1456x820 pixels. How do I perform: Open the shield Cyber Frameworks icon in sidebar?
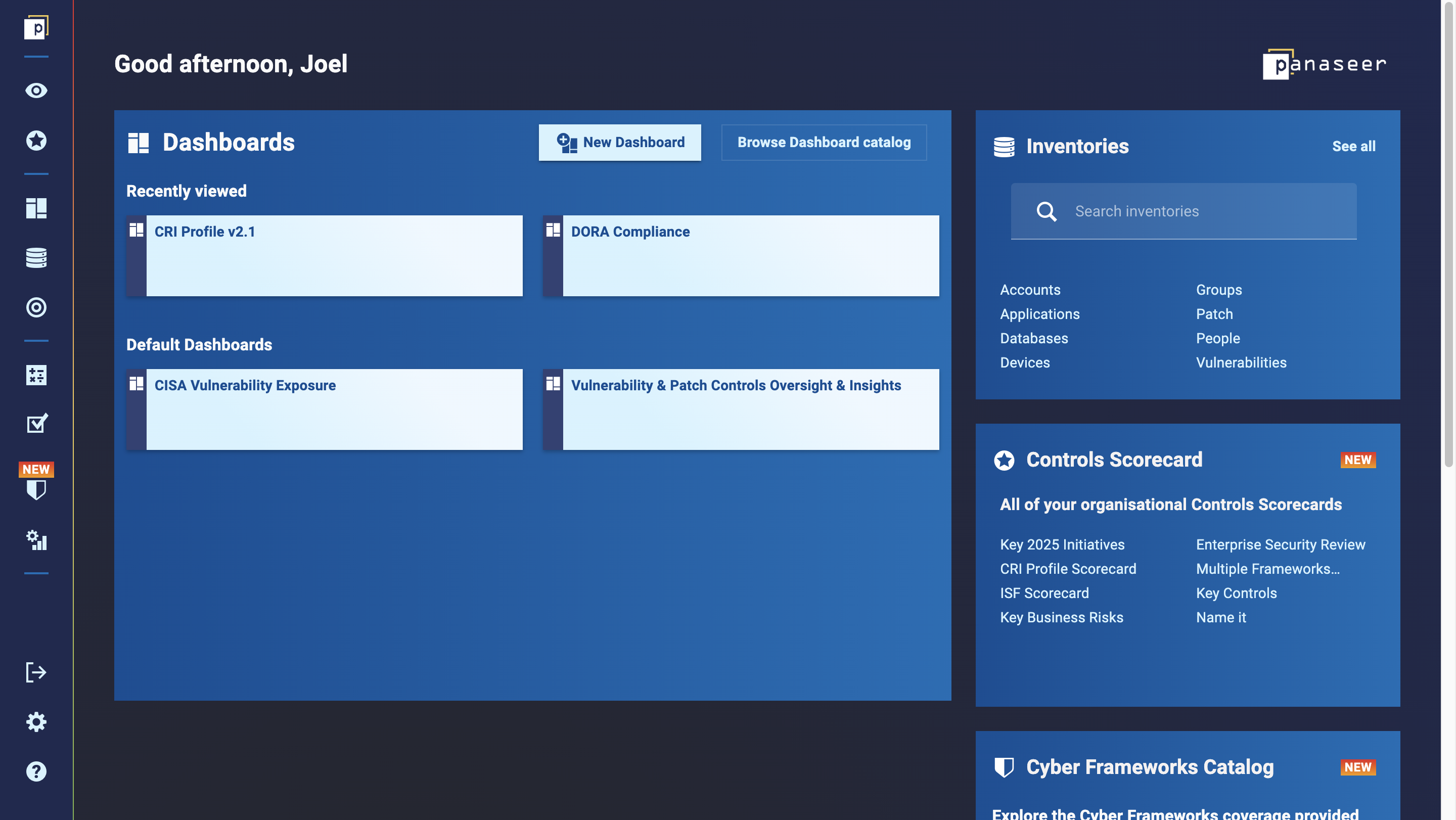coord(36,489)
